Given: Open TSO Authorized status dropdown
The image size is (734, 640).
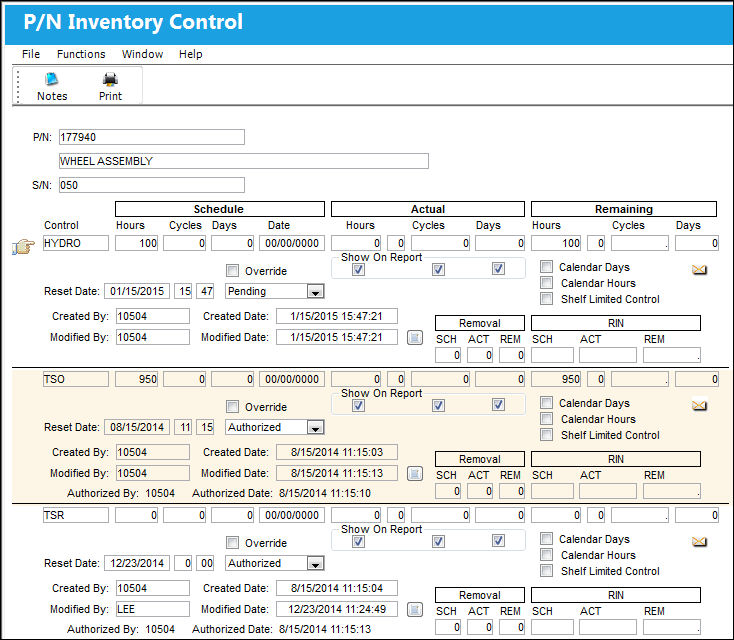Looking at the screenshot, I should pos(316,427).
